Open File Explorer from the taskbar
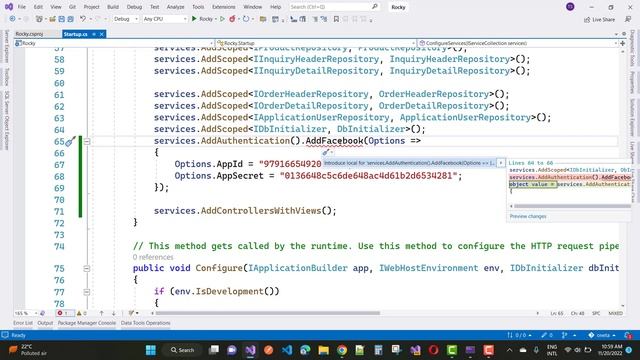Viewport: 640px width, 360px height. point(324,350)
